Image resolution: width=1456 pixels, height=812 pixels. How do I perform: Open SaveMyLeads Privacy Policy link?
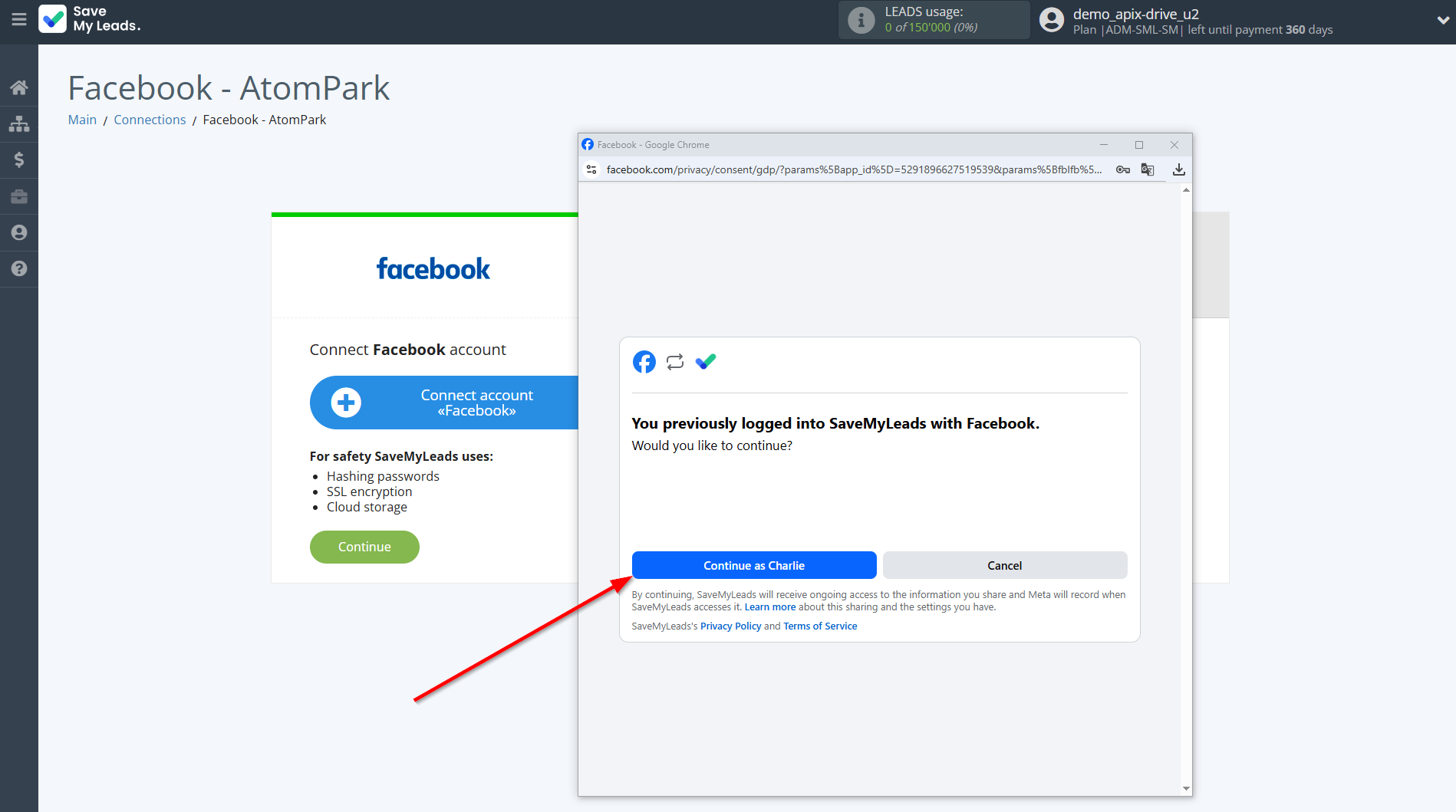(730, 626)
